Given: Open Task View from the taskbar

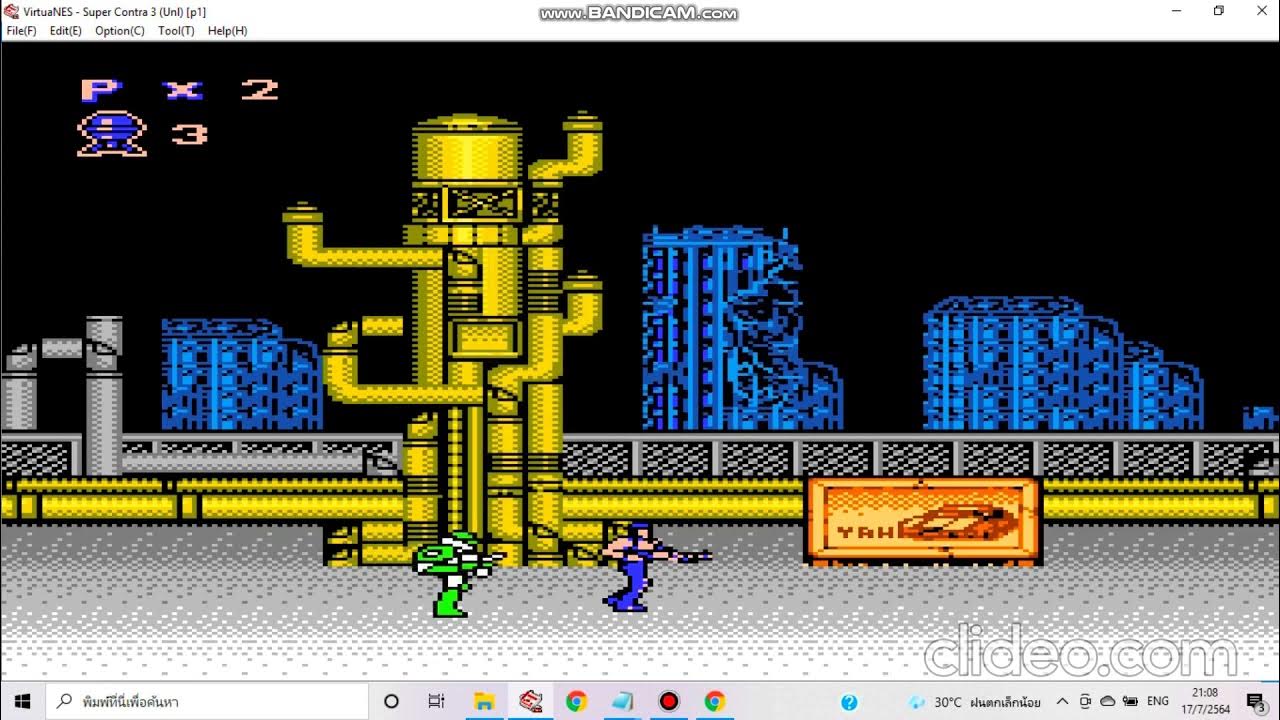Looking at the screenshot, I should (x=436, y=701).
